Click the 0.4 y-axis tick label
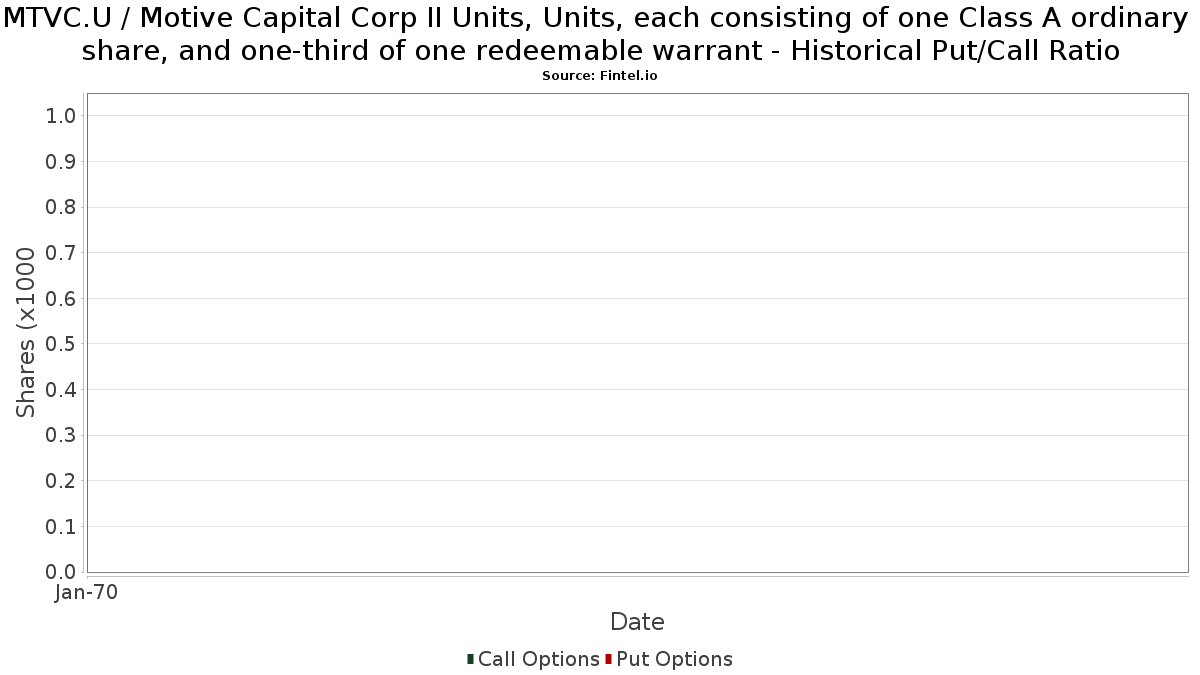 (x=61, y=390)
